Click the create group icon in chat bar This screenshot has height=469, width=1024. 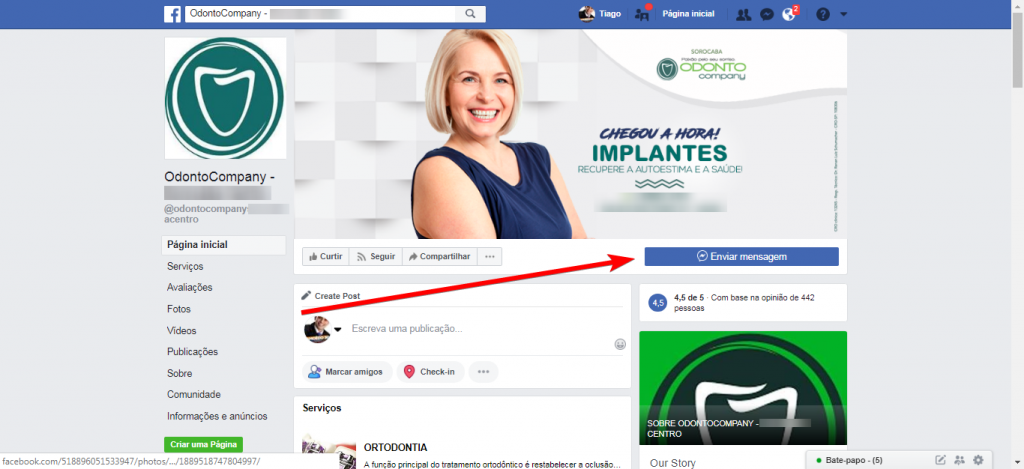tap(959, 460)
